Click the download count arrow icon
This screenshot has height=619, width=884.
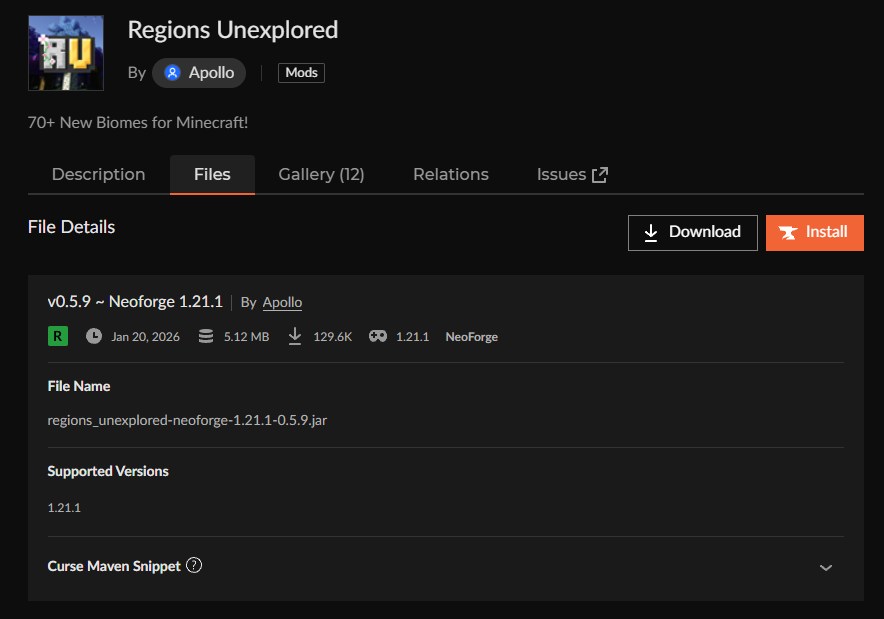(295, 336)
